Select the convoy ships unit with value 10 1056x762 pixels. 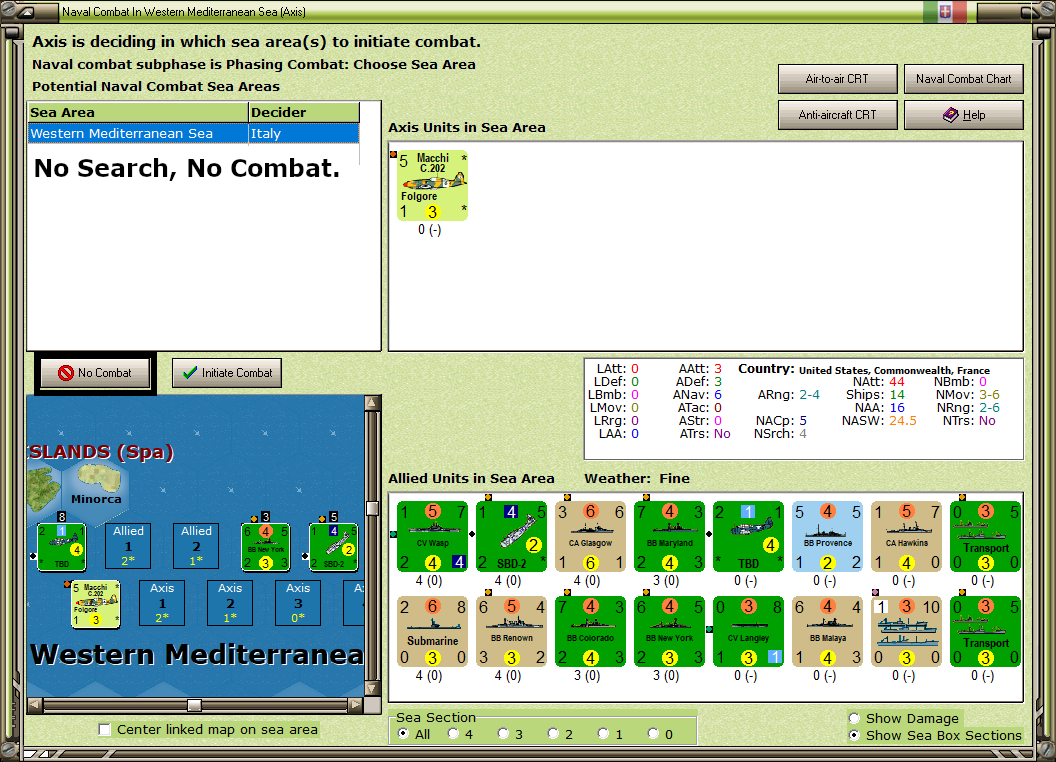(906, 631)
